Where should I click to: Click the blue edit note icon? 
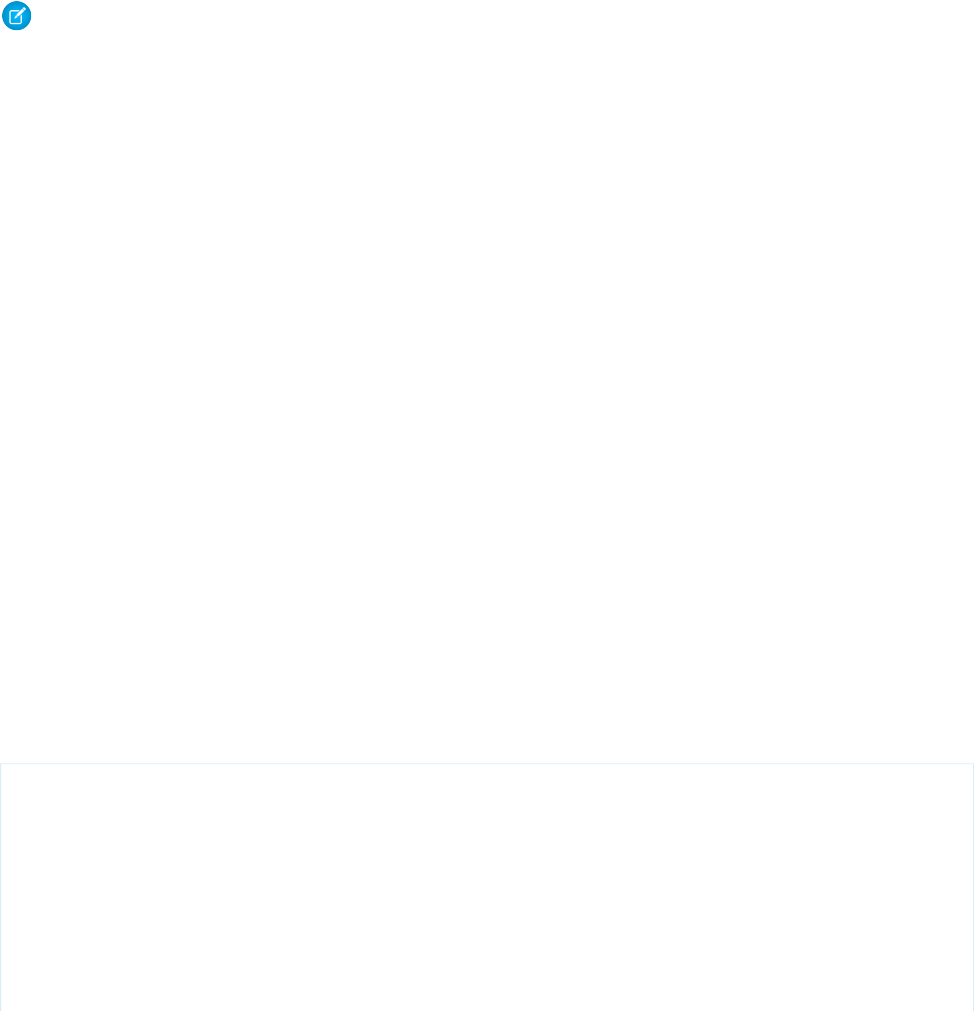[17, 16]
